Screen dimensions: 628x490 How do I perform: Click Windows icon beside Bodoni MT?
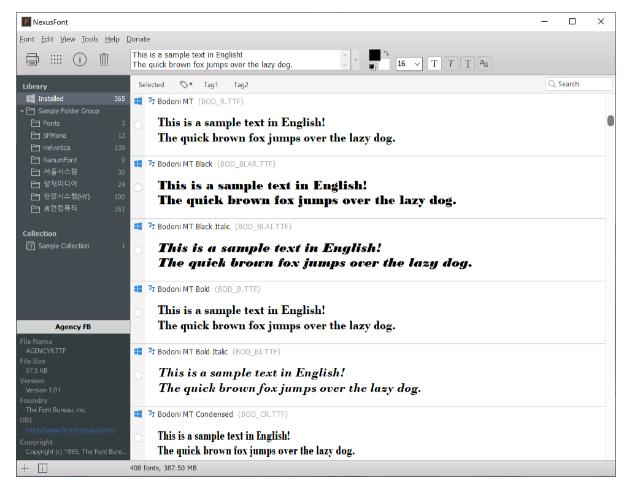point(138,101)
